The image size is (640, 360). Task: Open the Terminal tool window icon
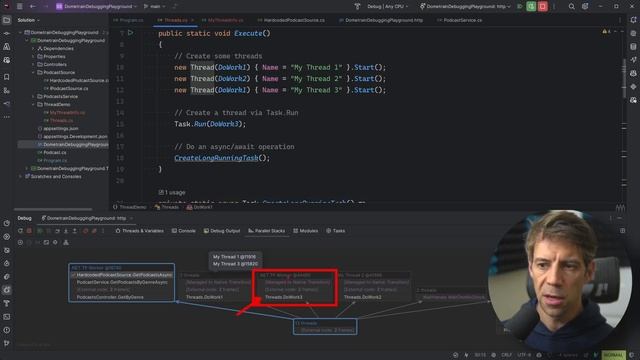point(7,317)
